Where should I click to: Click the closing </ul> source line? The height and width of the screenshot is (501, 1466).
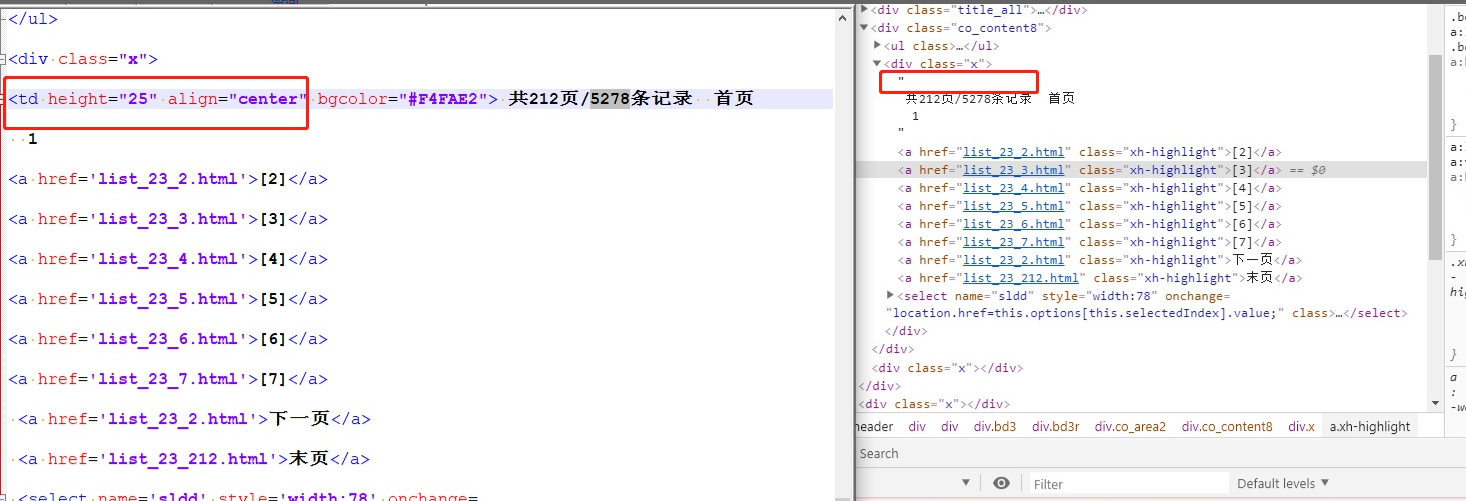point(32,19)
